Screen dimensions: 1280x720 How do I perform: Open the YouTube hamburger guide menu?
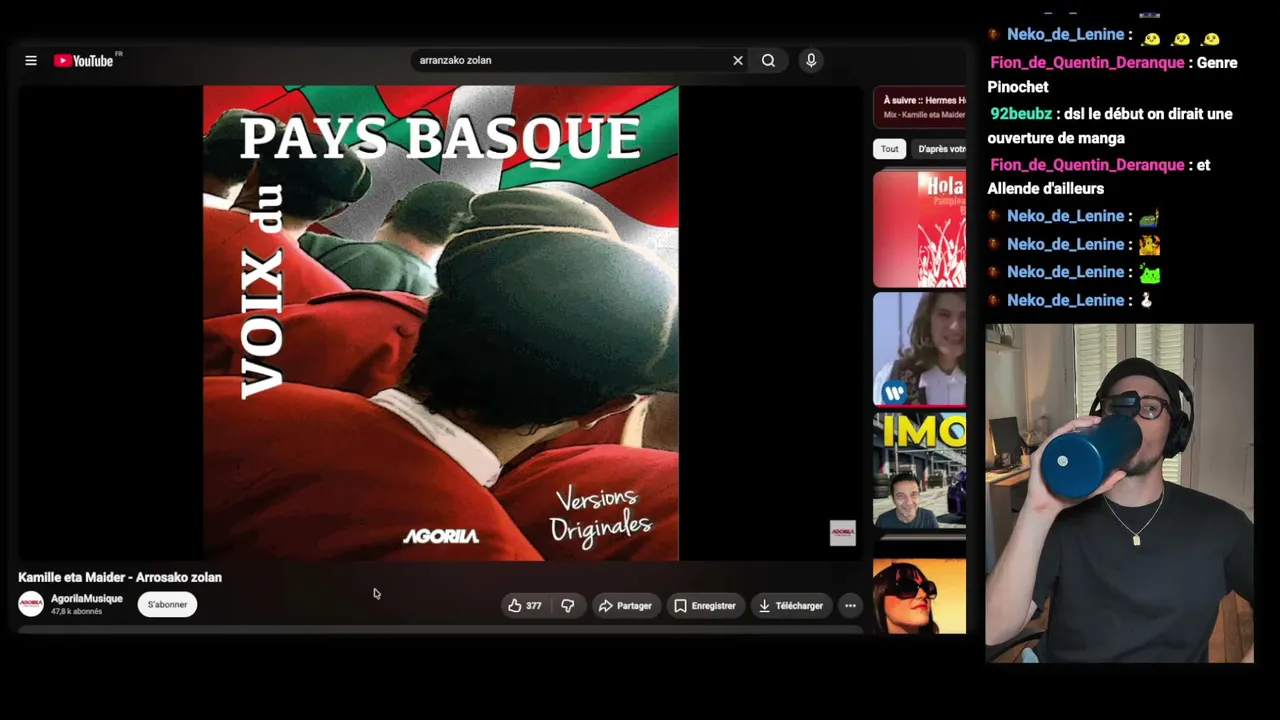(x=31, y=61)
